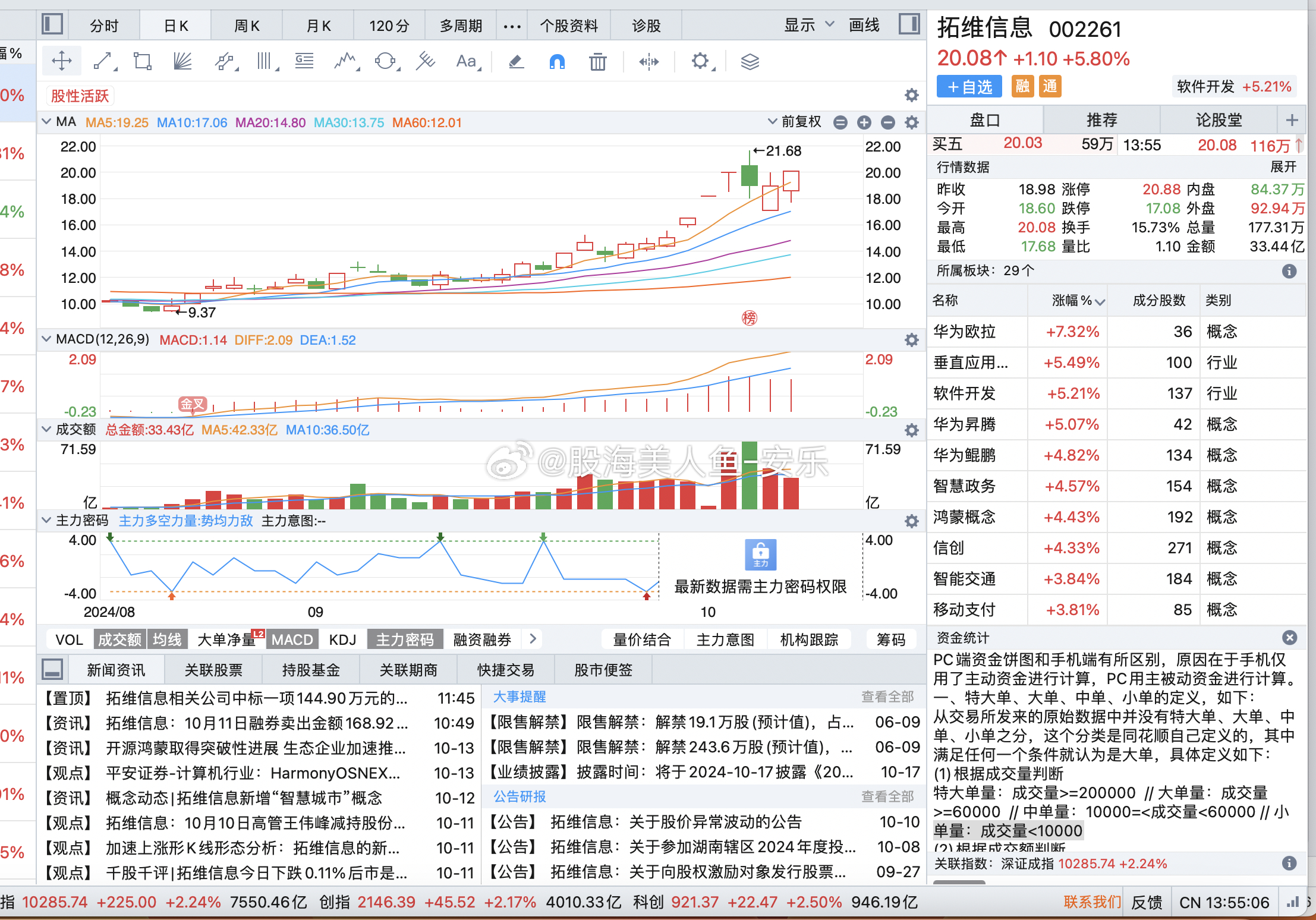This screenshot has width=1316, height=920.
Task: Select the eraser tool
Action: coord(516,61)
